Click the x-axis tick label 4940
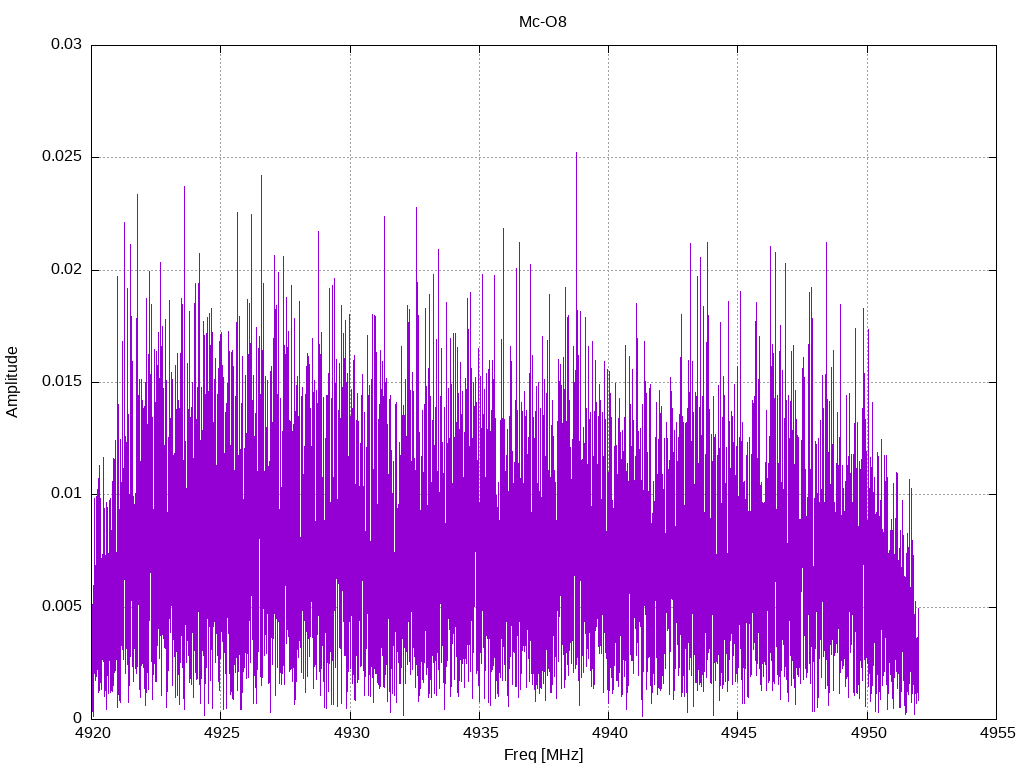1024x768 pixels. pyautogui.click(x=609, y=733)
